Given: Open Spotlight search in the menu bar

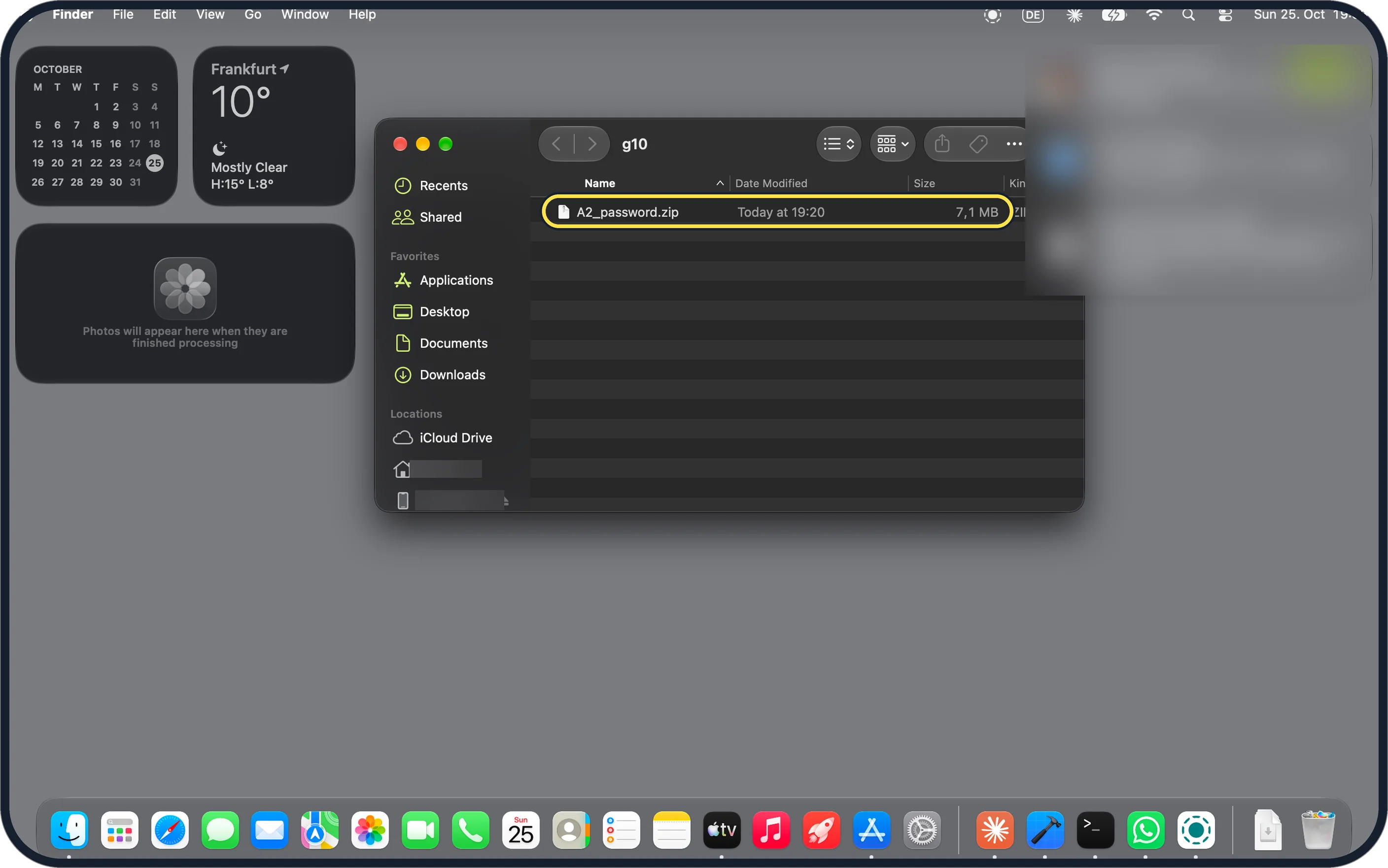Looking at the screenshot, I should coord(1188,15).
